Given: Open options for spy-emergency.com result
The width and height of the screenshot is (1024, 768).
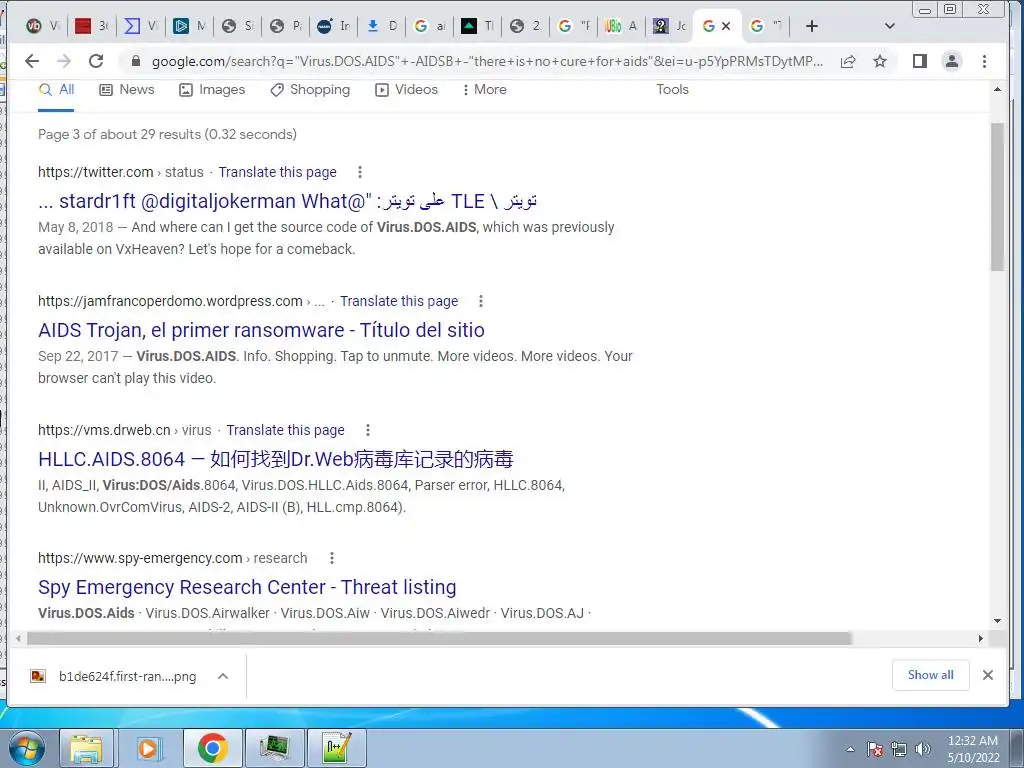Looking at the screenshot, I should [332, 558].
